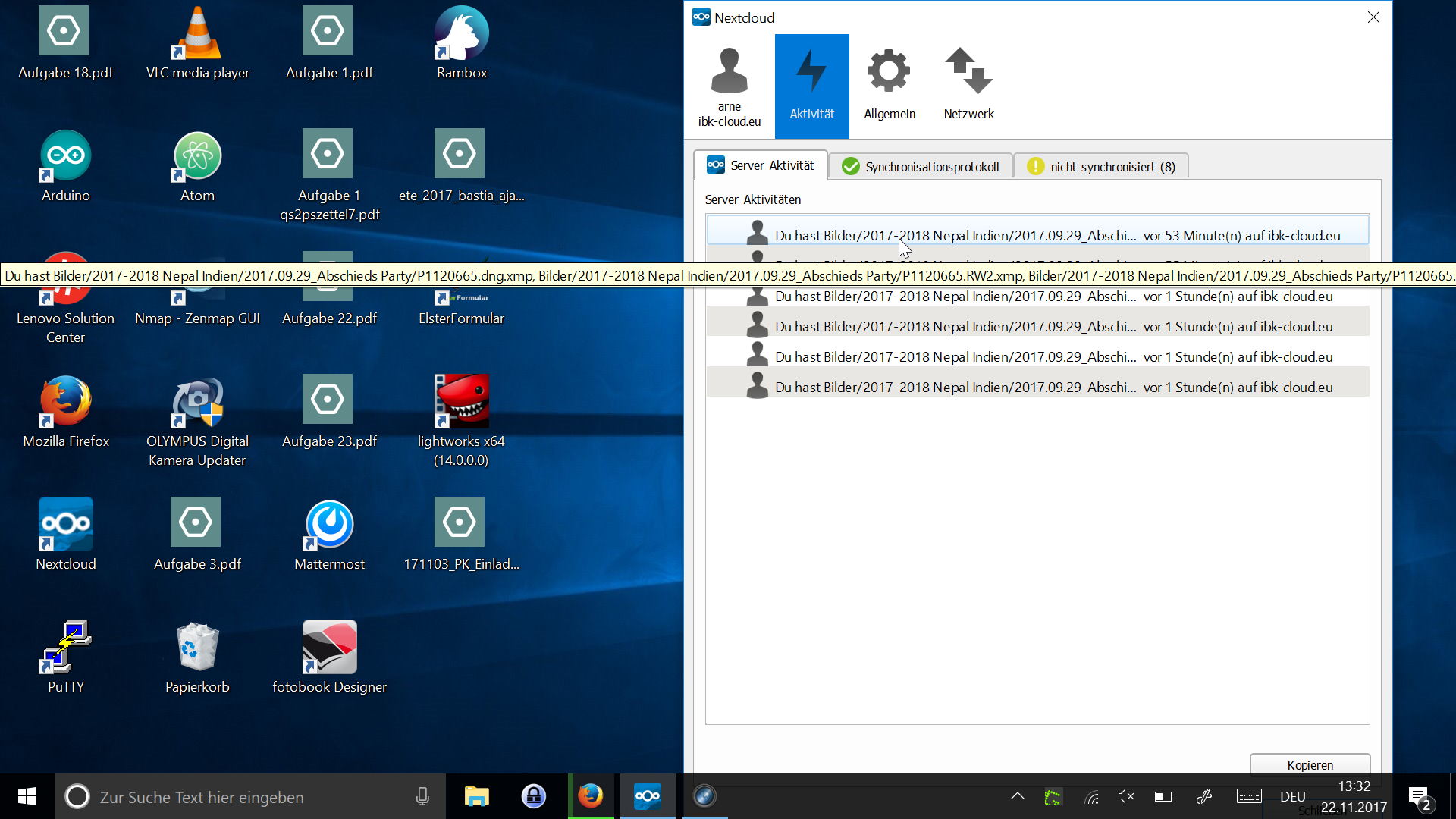Select the Aufgabe 18.pdf file
The image size is (1456, 819).
tap(65, 44)
